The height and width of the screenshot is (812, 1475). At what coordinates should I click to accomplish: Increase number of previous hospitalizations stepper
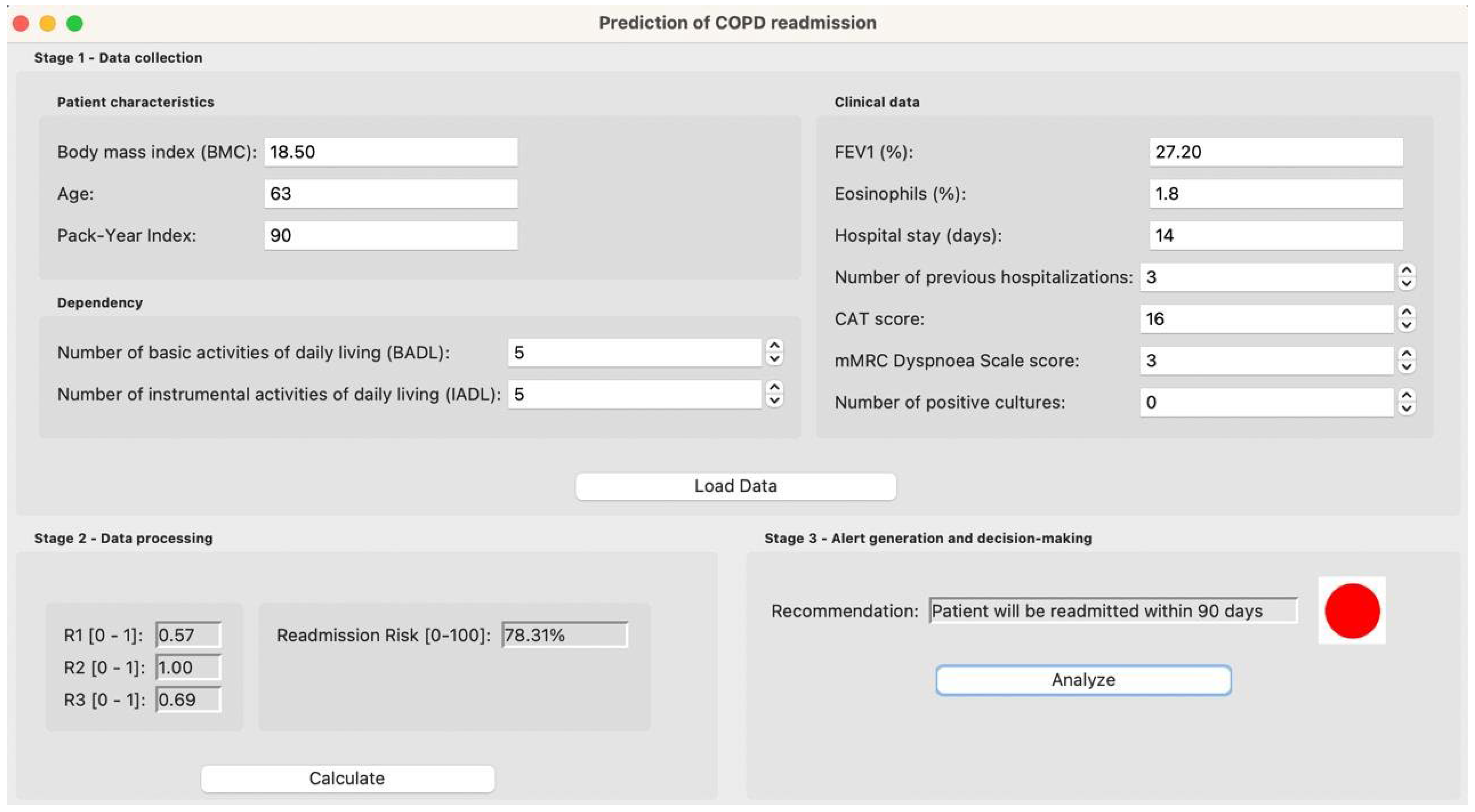1406,270
